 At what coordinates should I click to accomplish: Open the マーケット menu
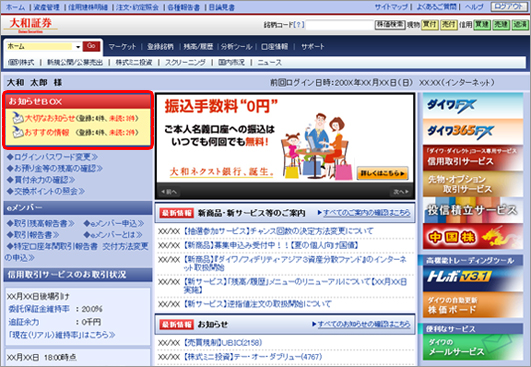pos(122,46)
